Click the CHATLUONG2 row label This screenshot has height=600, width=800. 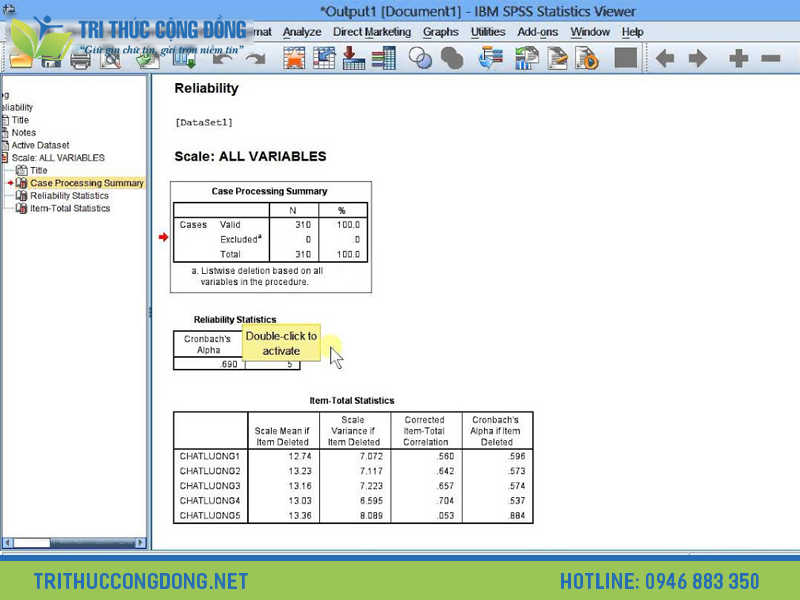point(210,471)
